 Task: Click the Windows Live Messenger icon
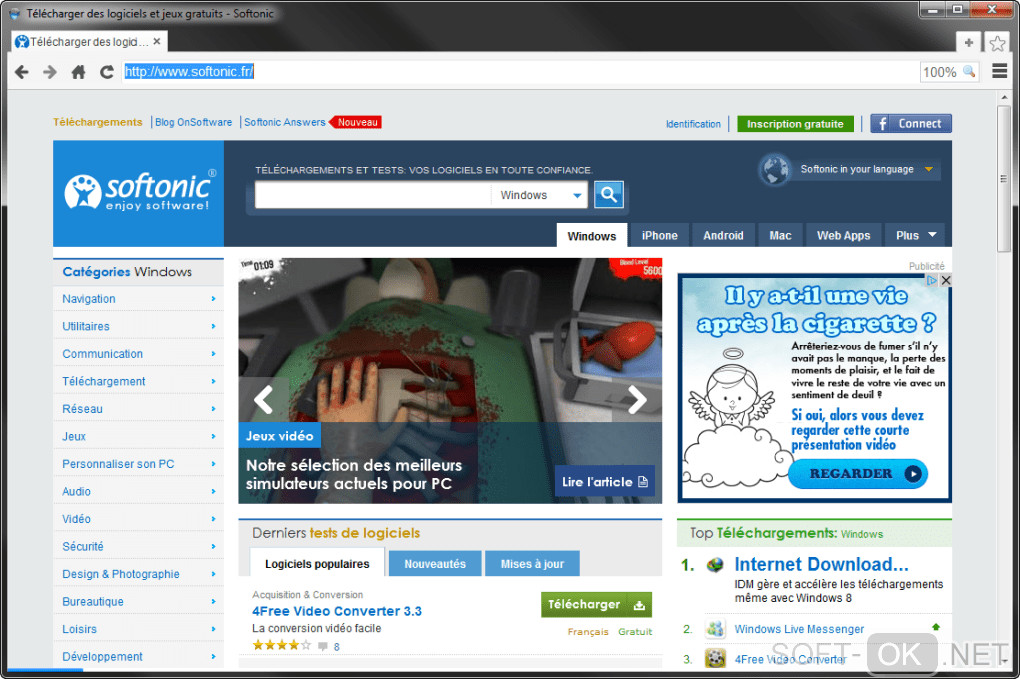coord(716,628)
